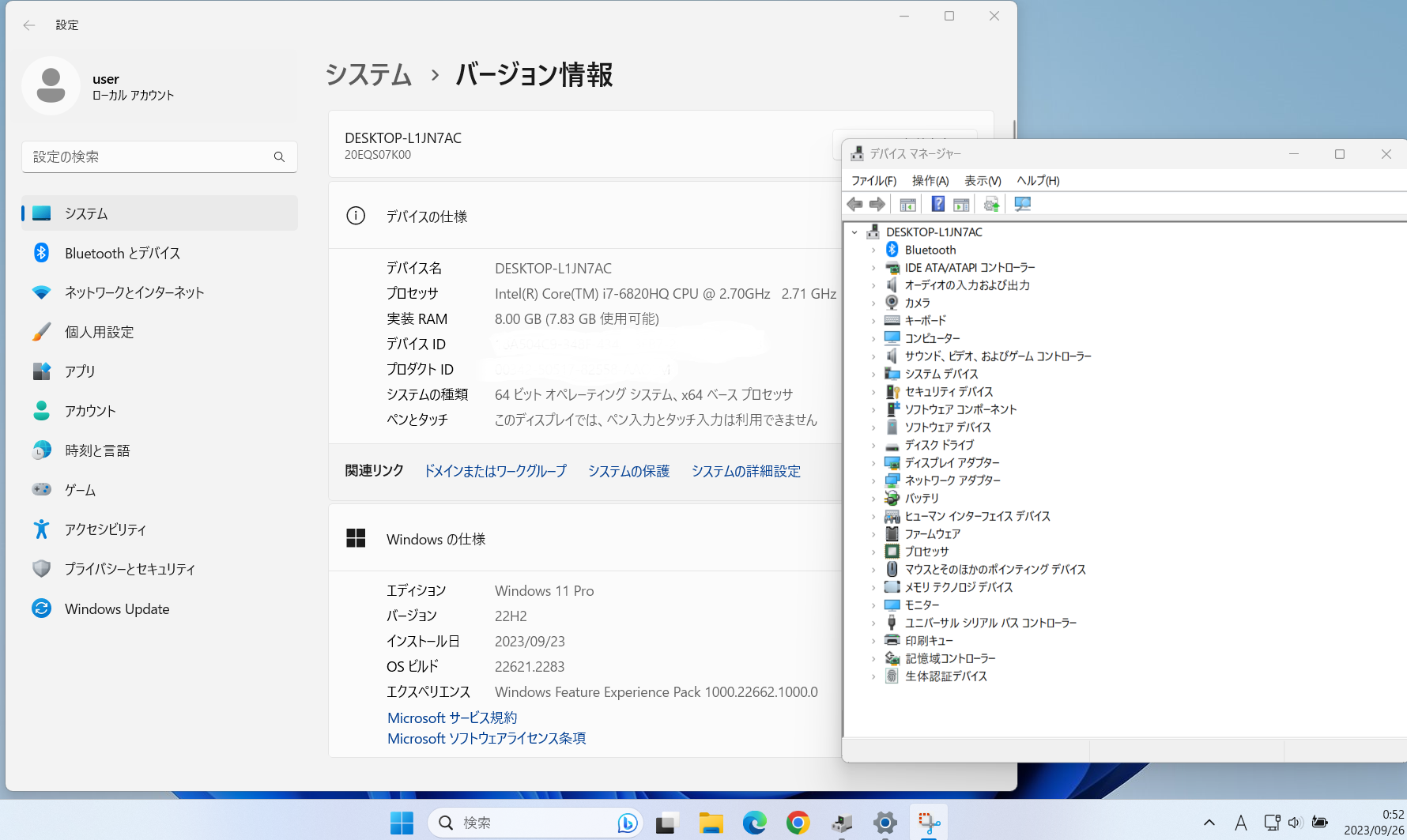This screenshot has width=1407, height=840.
Task: Select ヒューマン インターフェイス デバイス label
Action: (x=978, y=516)
